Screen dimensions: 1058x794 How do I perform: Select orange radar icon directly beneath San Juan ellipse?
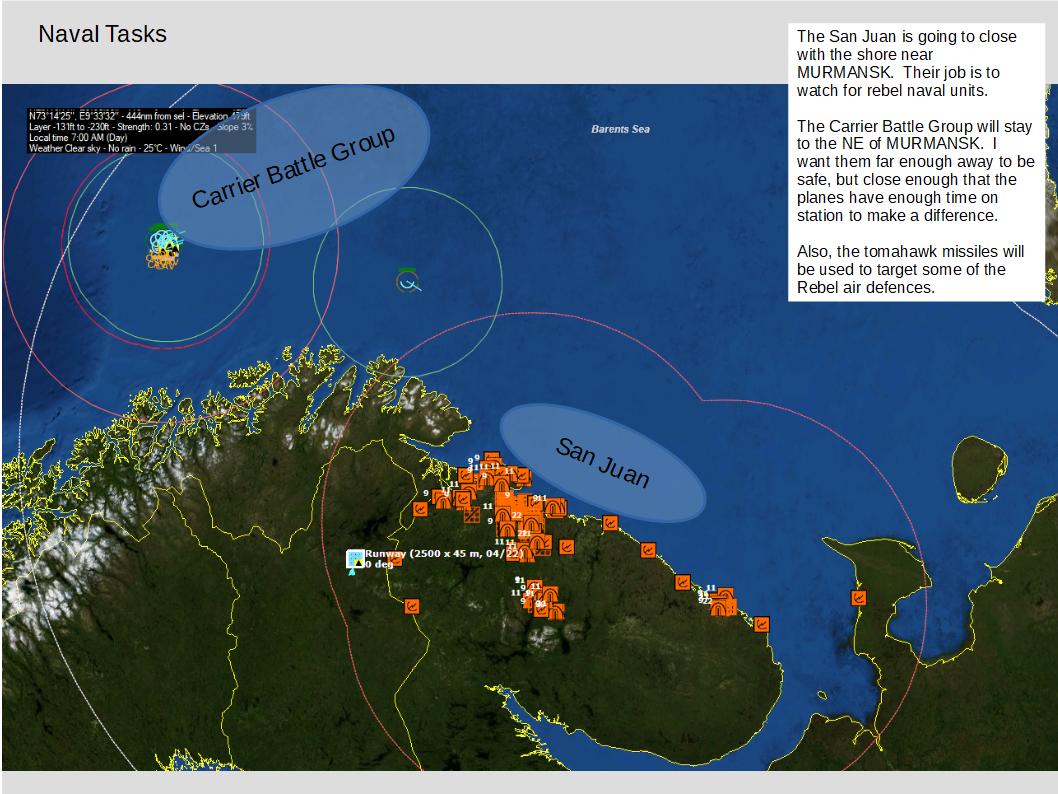610,523
